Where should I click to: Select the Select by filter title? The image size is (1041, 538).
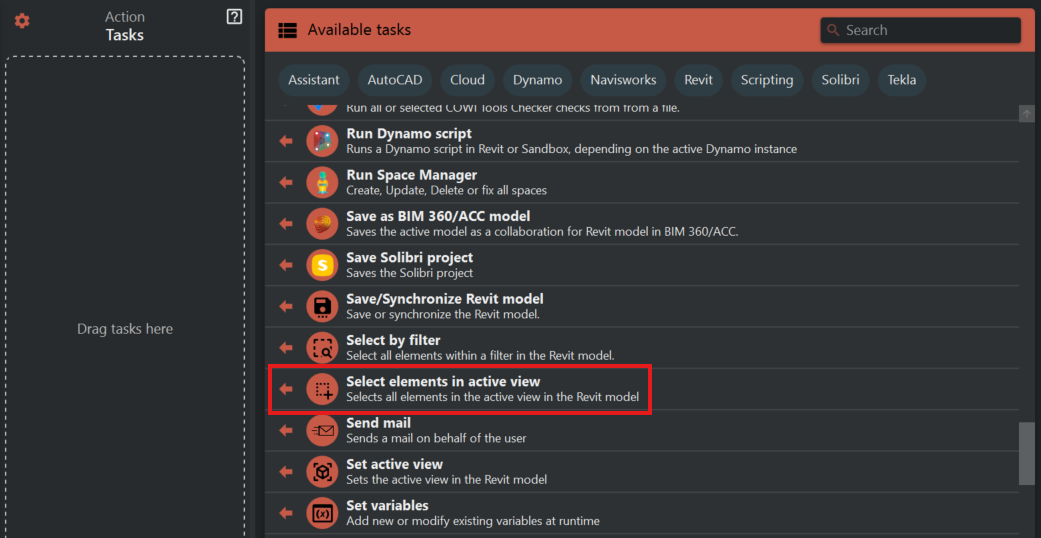point(393,341)
